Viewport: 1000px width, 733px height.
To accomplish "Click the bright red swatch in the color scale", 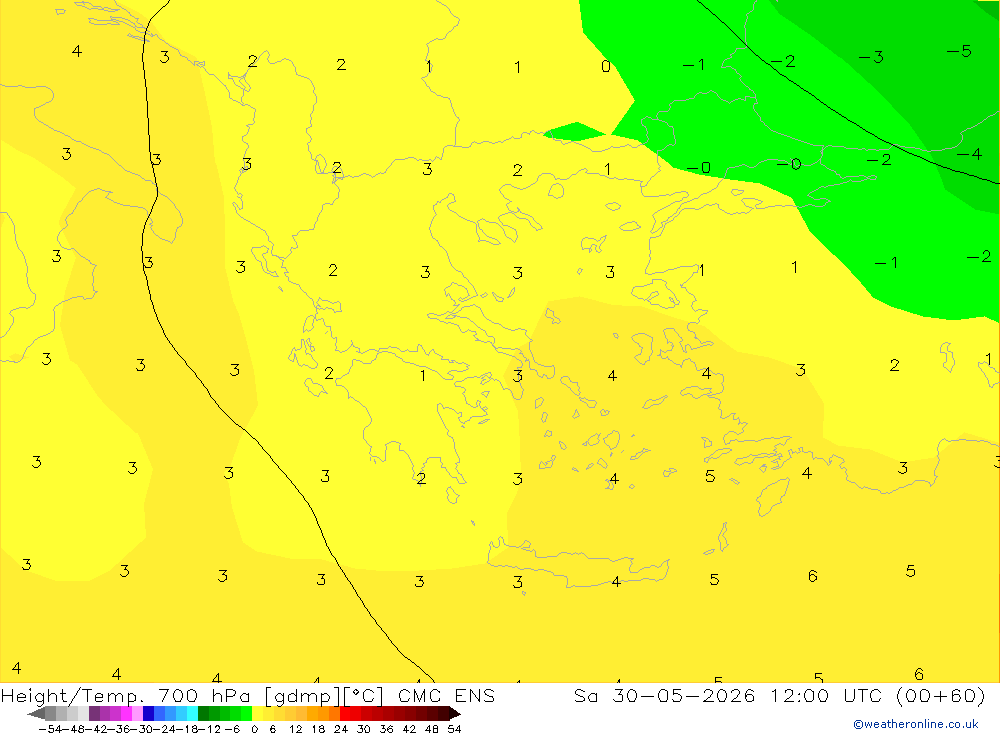I will point(345,713).
